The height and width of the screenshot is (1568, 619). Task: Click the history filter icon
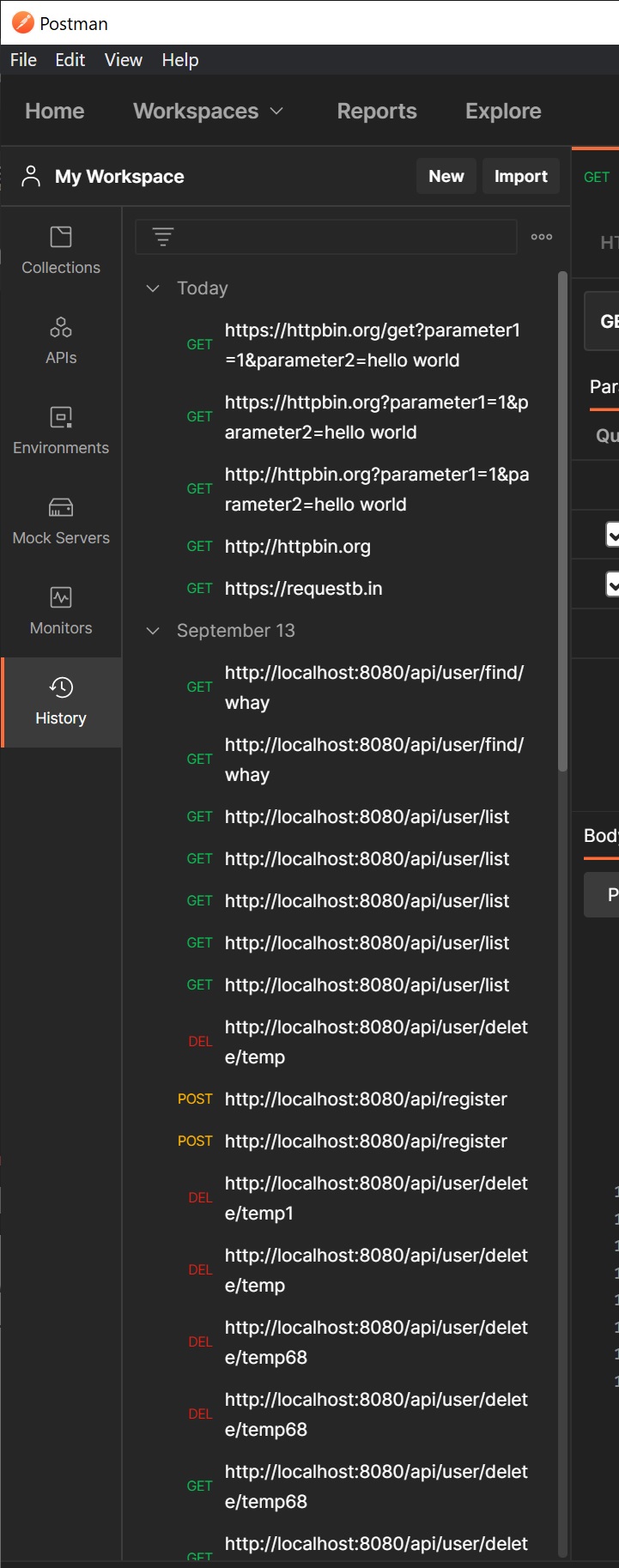pyautogui.click(x=163, y=237)
